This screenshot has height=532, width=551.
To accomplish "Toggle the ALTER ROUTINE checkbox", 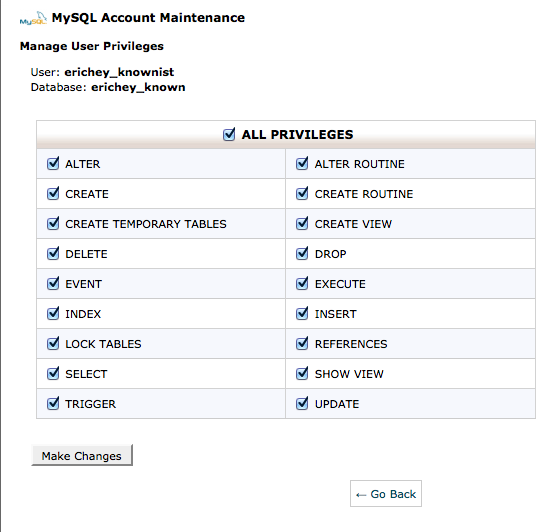I will [x=302, y=164].
